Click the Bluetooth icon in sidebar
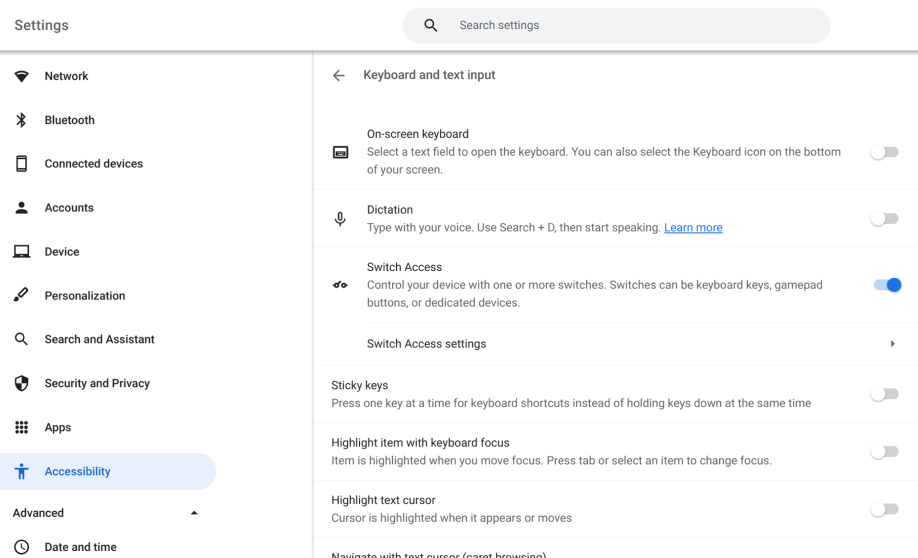The width and height of the screenshot is (918, 558). click(x=22, y=120)
